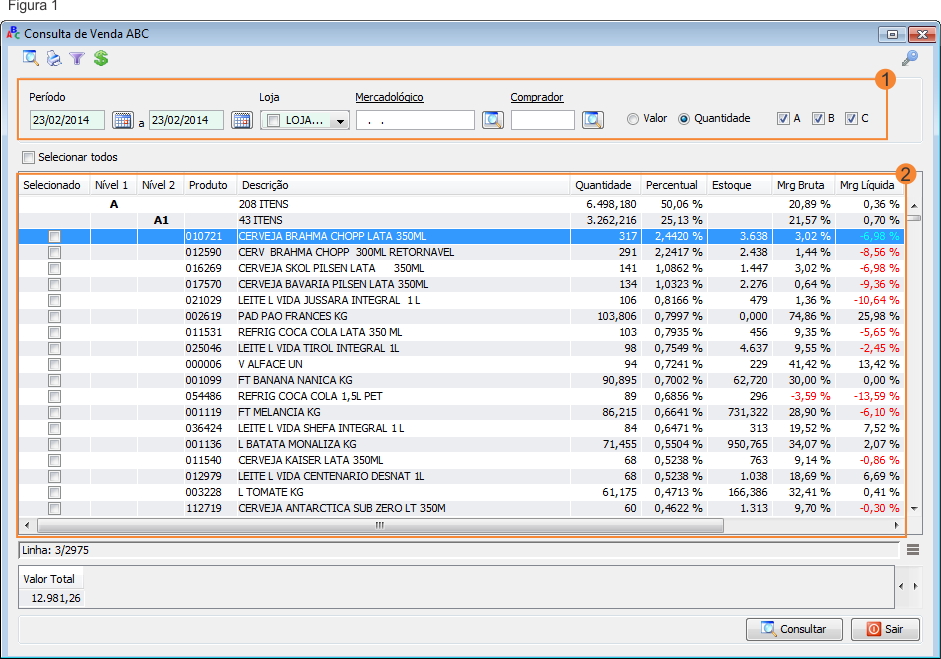Viewport: 941px width, 659px height.
Task: Open the start date calendar picker
Action: (123, 120)
